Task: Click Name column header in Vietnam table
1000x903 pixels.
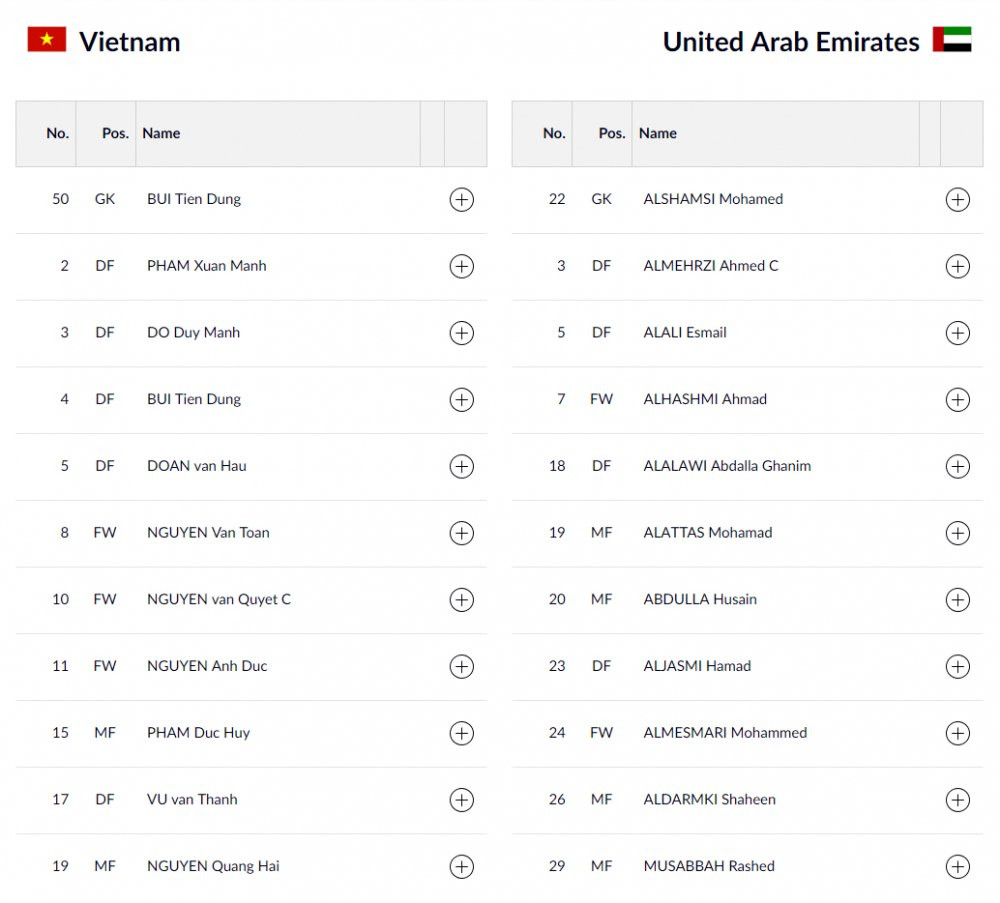Action: [161, 133]
